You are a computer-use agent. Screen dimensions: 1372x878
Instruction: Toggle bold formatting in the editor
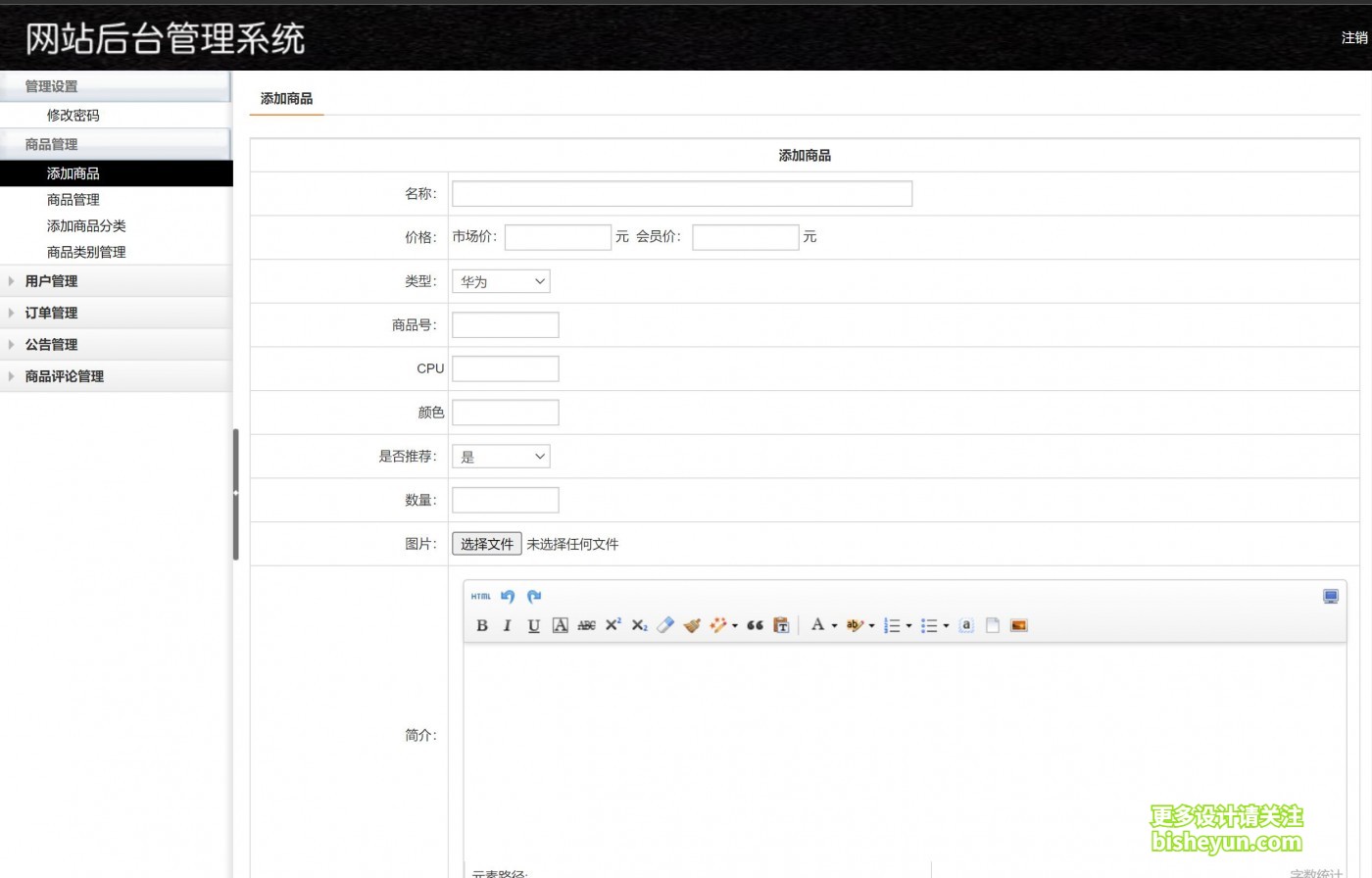(481, 625)
